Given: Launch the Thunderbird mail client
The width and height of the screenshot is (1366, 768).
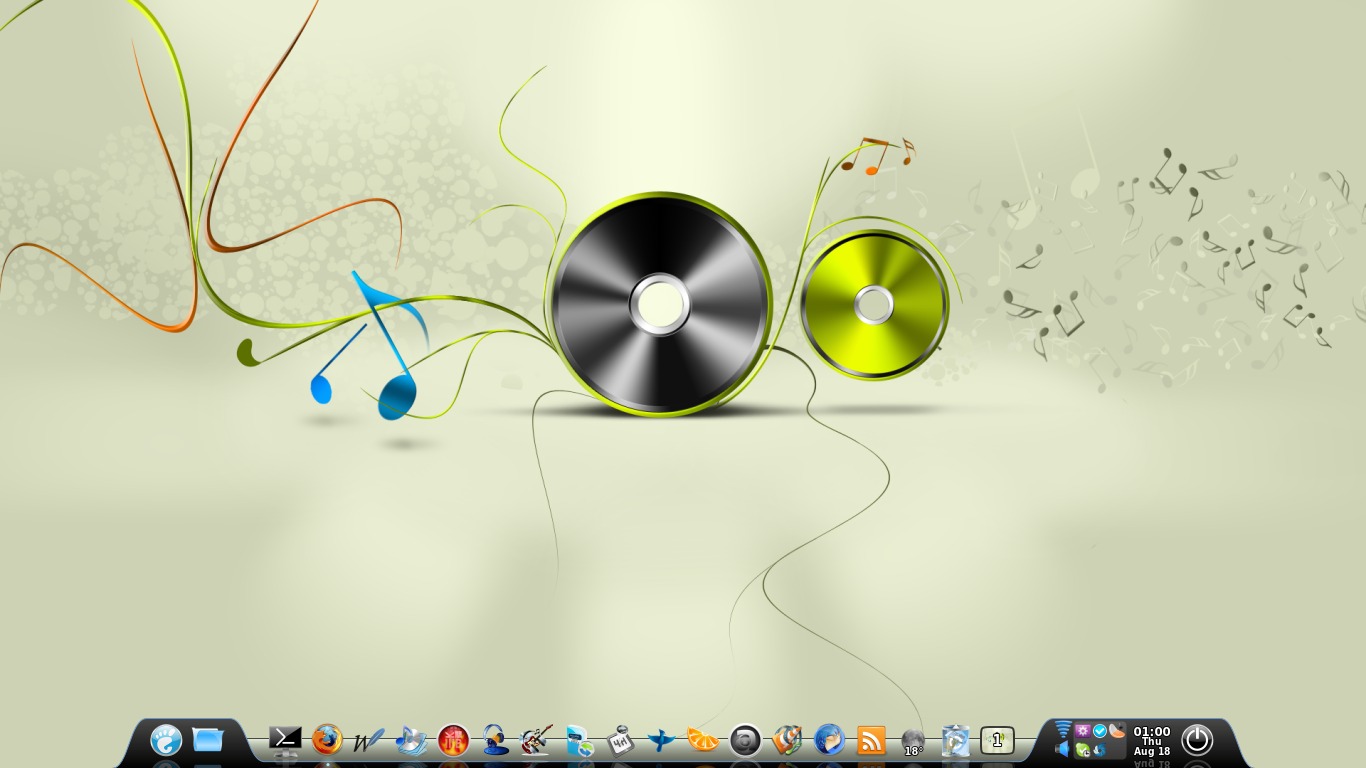Looking at the screenshot, I should [829, 740].
